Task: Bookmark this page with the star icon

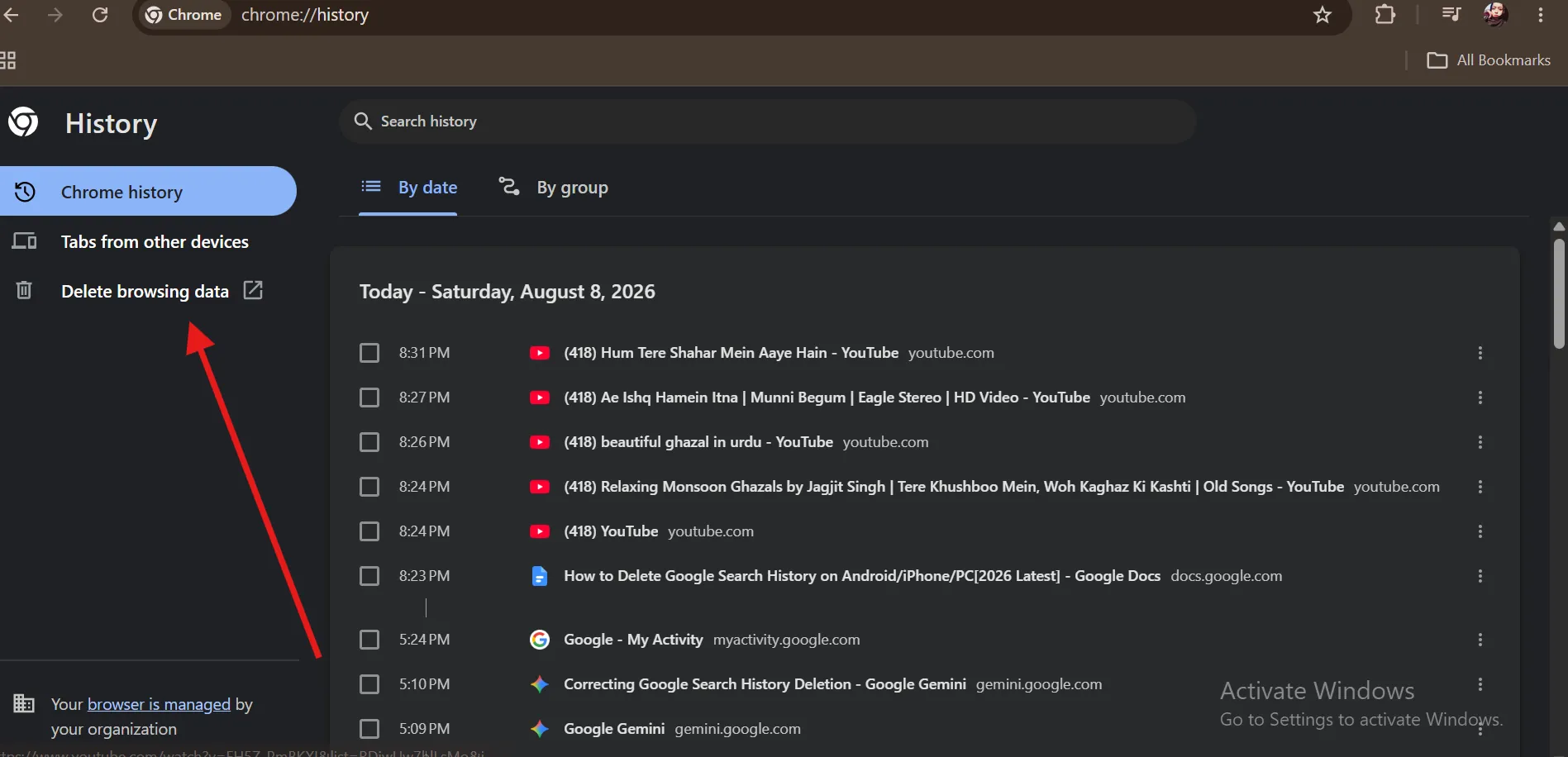Action: (x=1323, y=15)
